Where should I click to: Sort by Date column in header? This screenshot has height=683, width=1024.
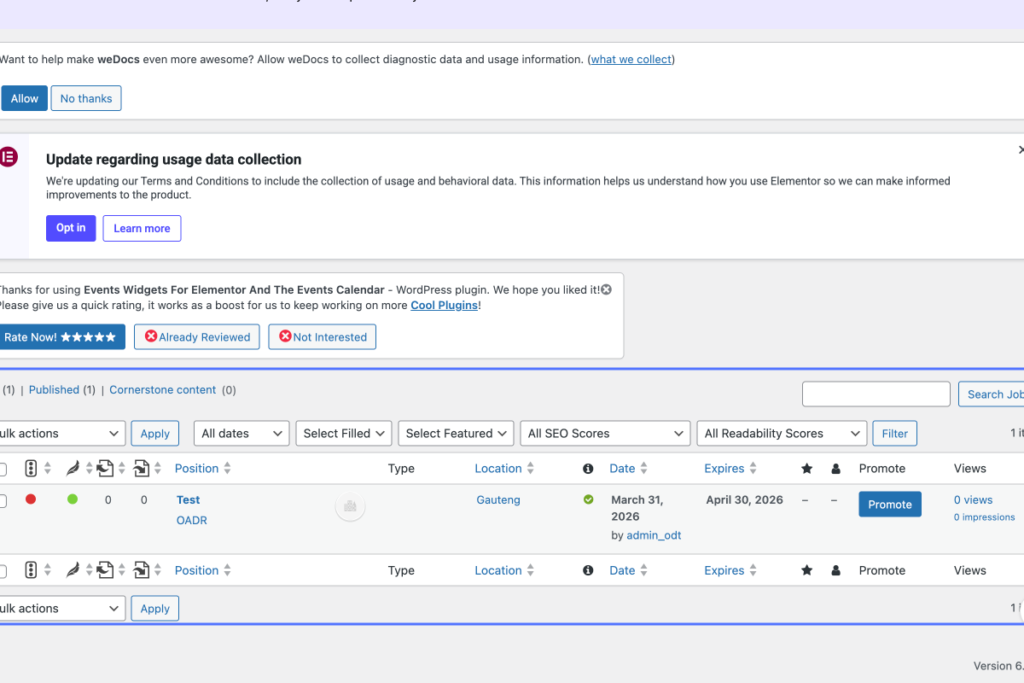tap(622, 469)
